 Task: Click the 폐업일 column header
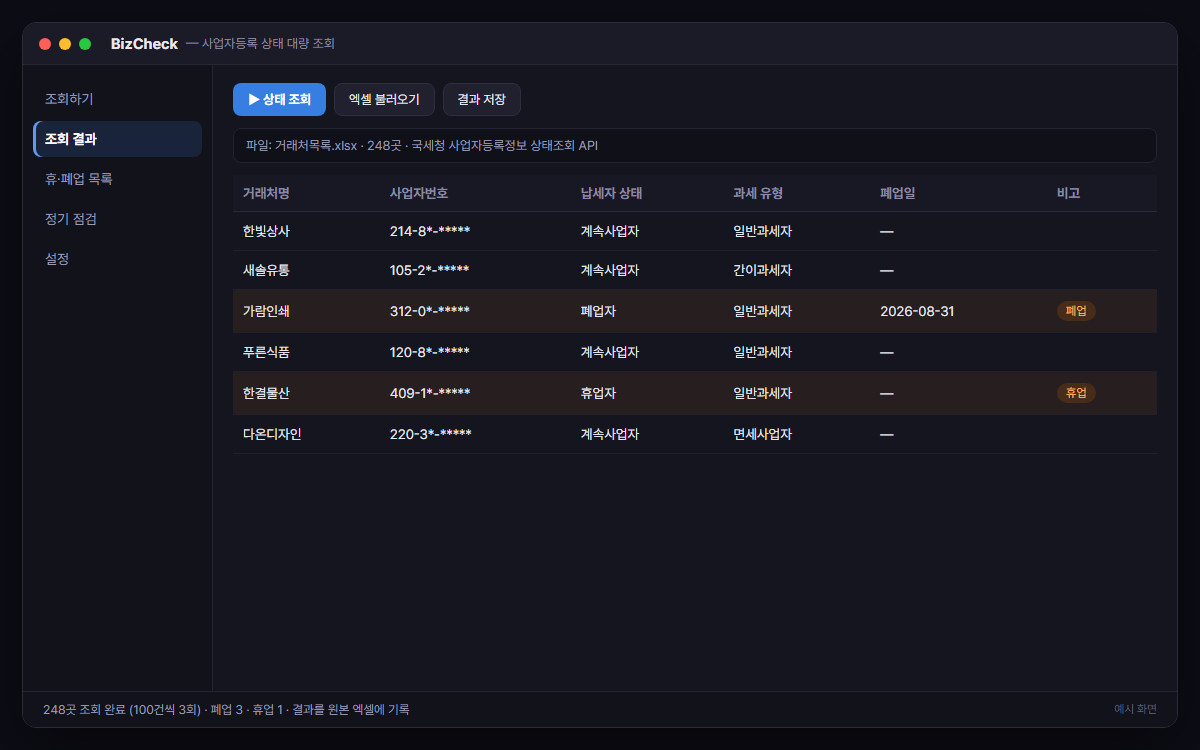tap(897, 193)
